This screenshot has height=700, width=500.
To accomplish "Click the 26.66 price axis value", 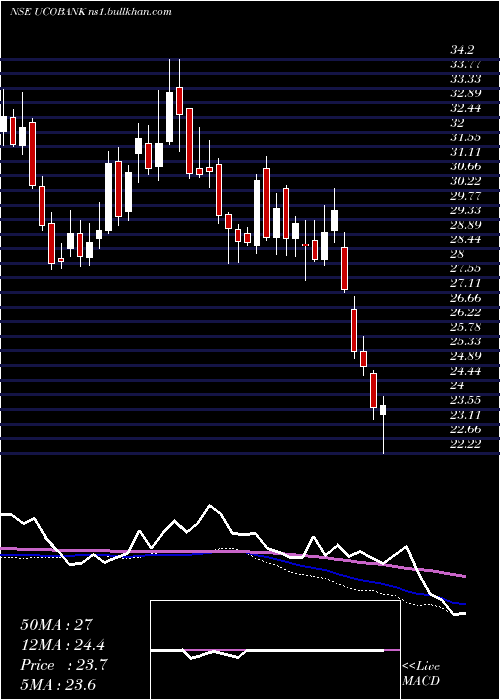I will point(465,297).
